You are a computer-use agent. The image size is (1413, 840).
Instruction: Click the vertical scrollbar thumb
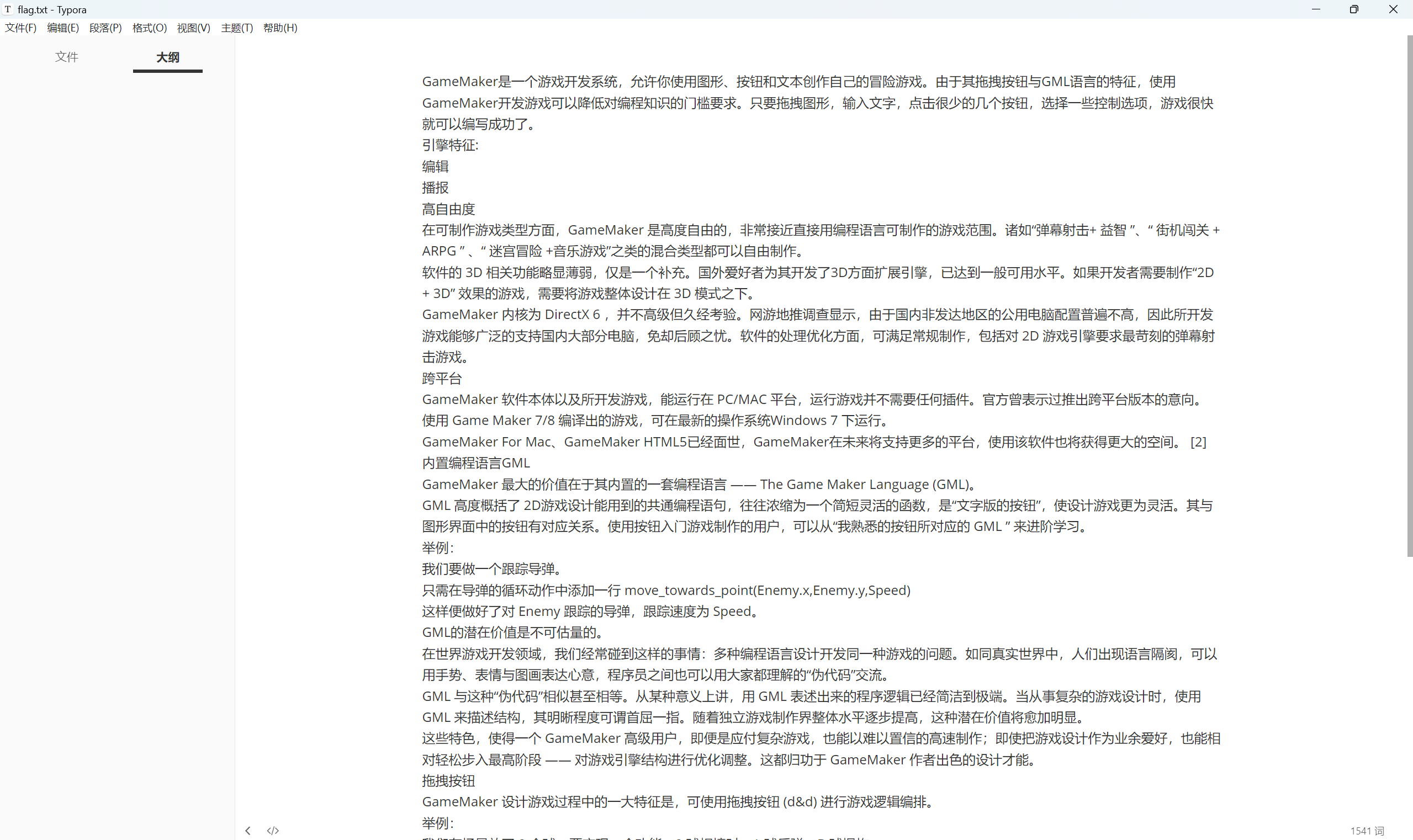[1410, 295]
